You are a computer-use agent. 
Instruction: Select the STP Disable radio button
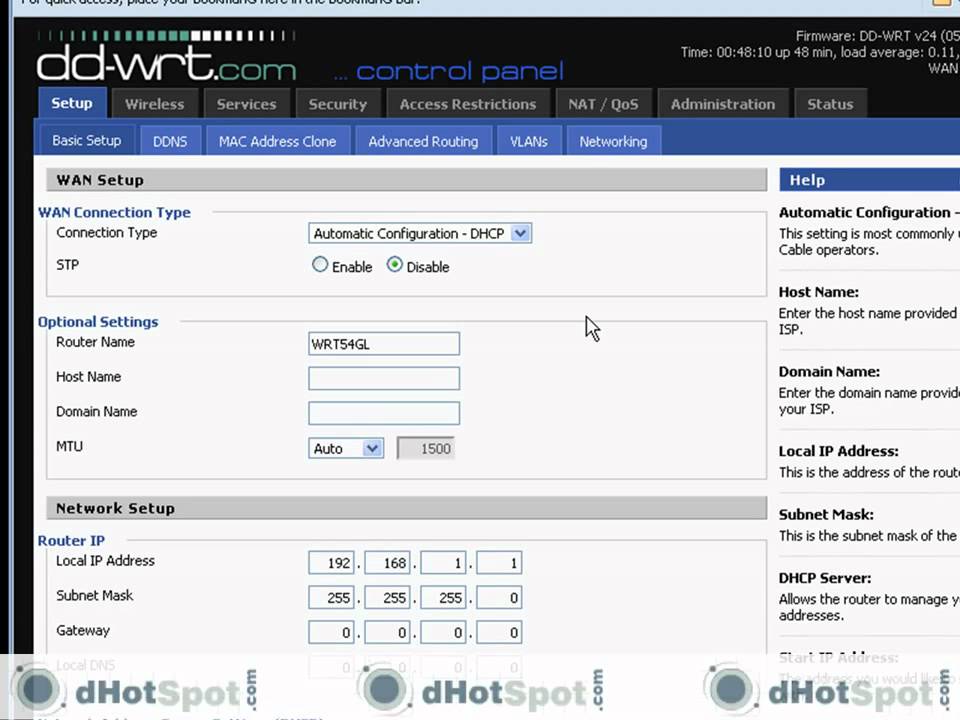pos(395,264)
